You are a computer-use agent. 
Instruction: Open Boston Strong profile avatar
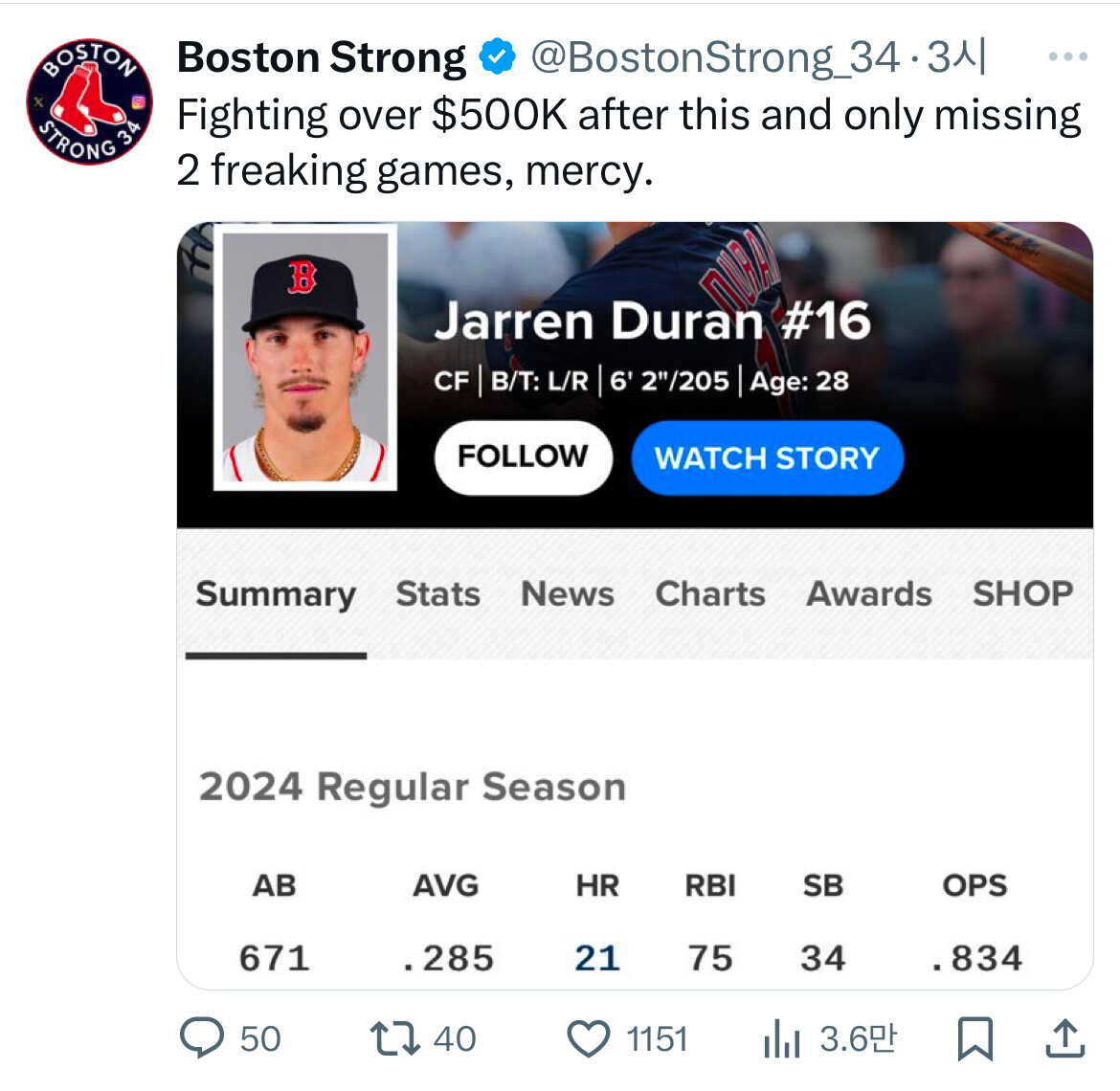89,101
